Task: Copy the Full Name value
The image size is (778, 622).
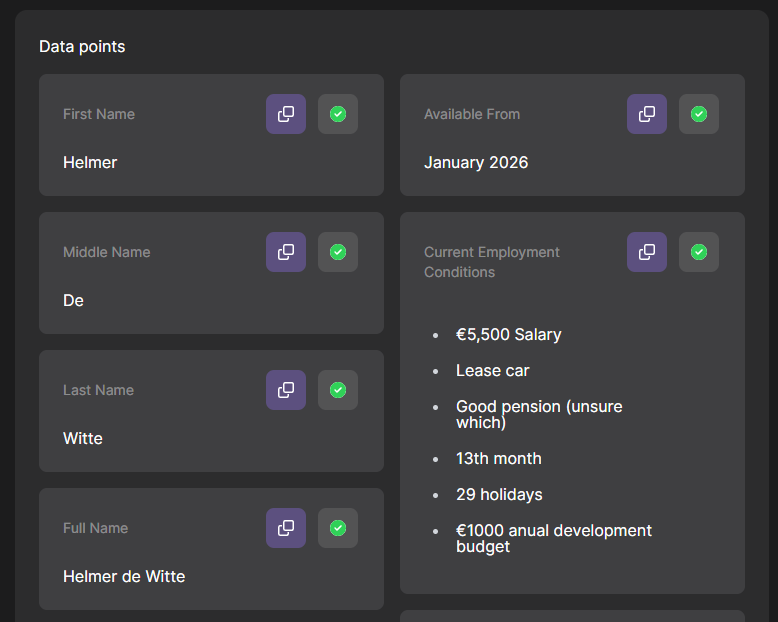Action: [286, 528]
